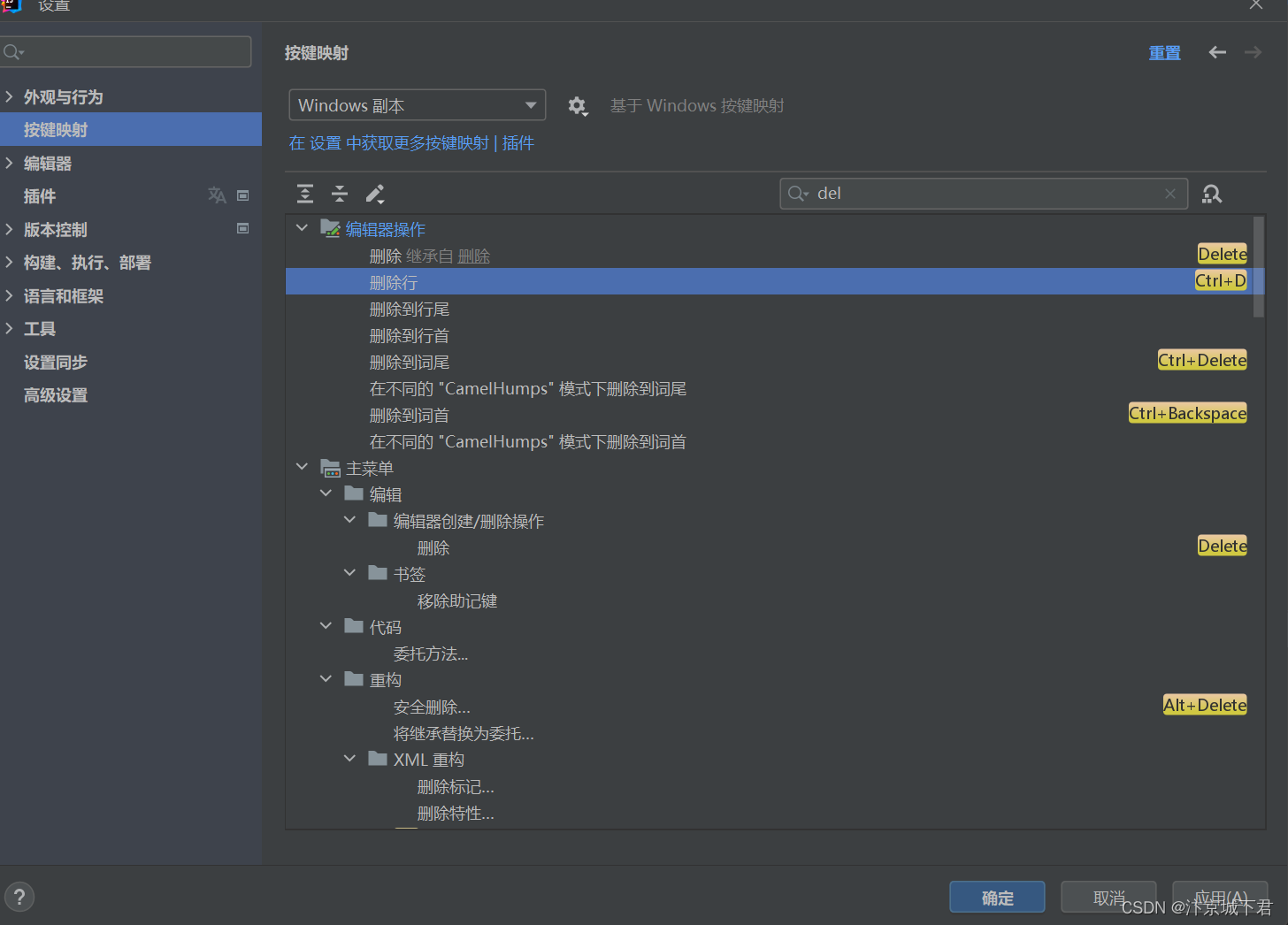Viewport: 1288px width, 925px height.
Task: Click the folder icon of XML 重构
Action: point(378,759)
